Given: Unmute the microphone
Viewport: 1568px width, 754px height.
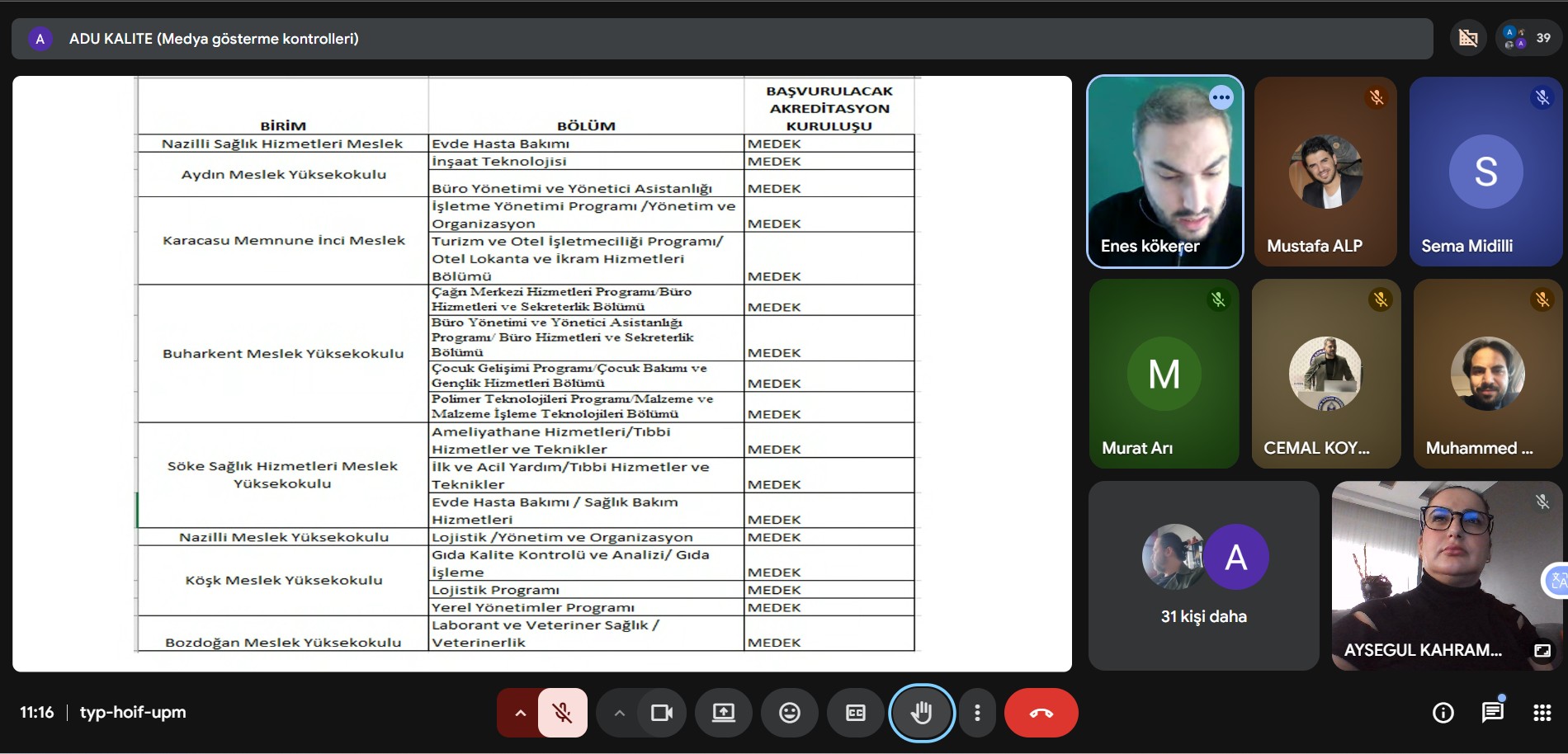Looking at the screenshot, I should 563,713.
